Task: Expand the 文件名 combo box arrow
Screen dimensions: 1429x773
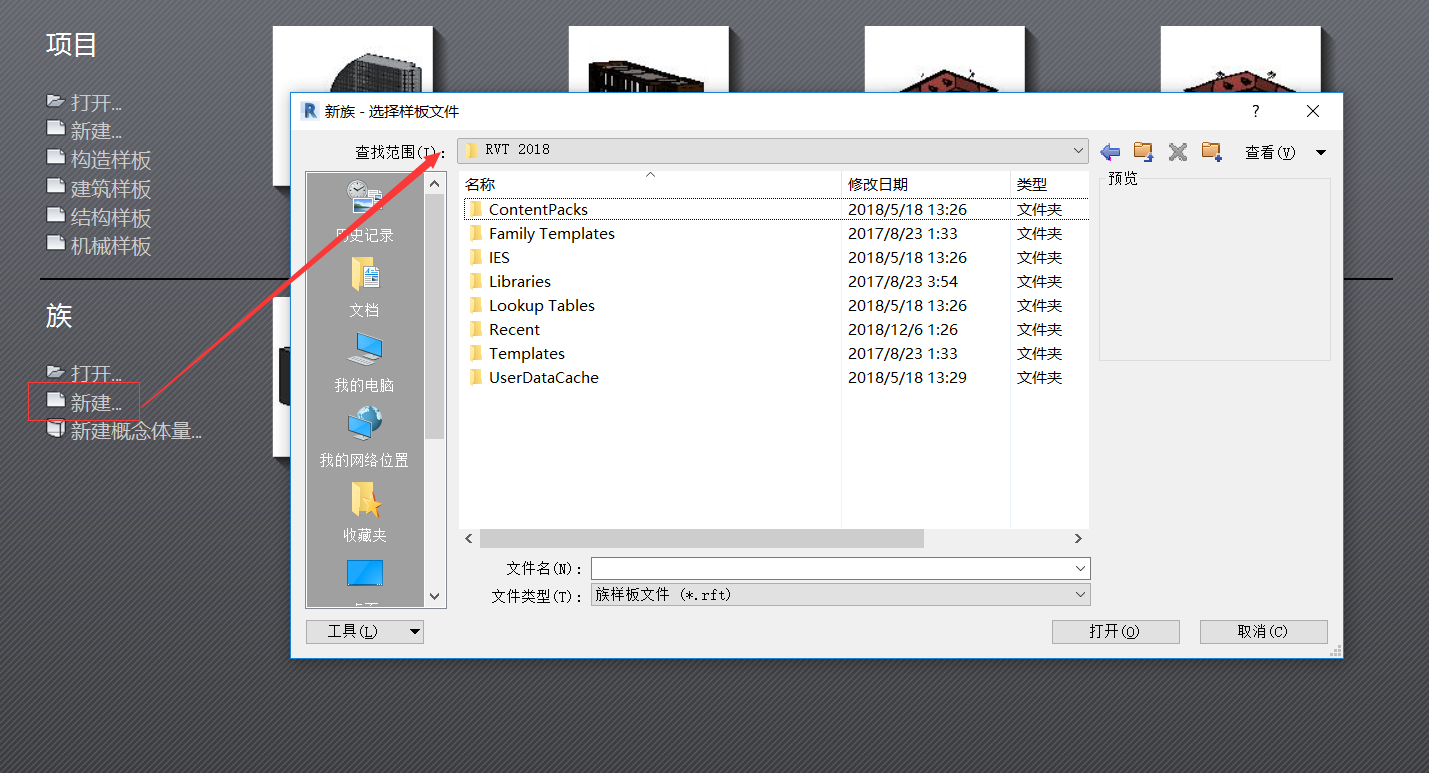Action: pos(1080,568)
